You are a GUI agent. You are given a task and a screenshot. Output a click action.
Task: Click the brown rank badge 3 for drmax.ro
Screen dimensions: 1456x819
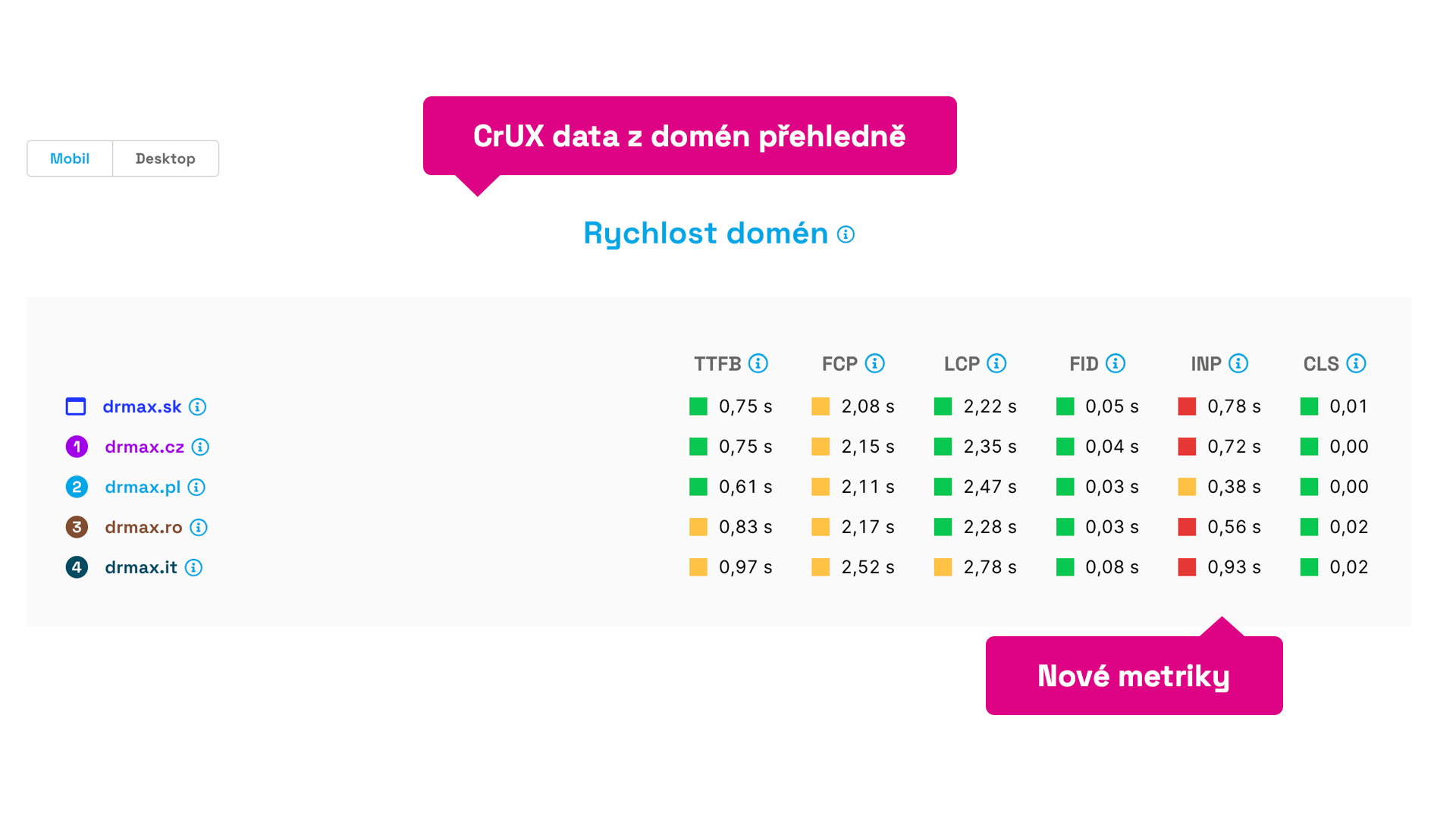click(x=76, y=527)
